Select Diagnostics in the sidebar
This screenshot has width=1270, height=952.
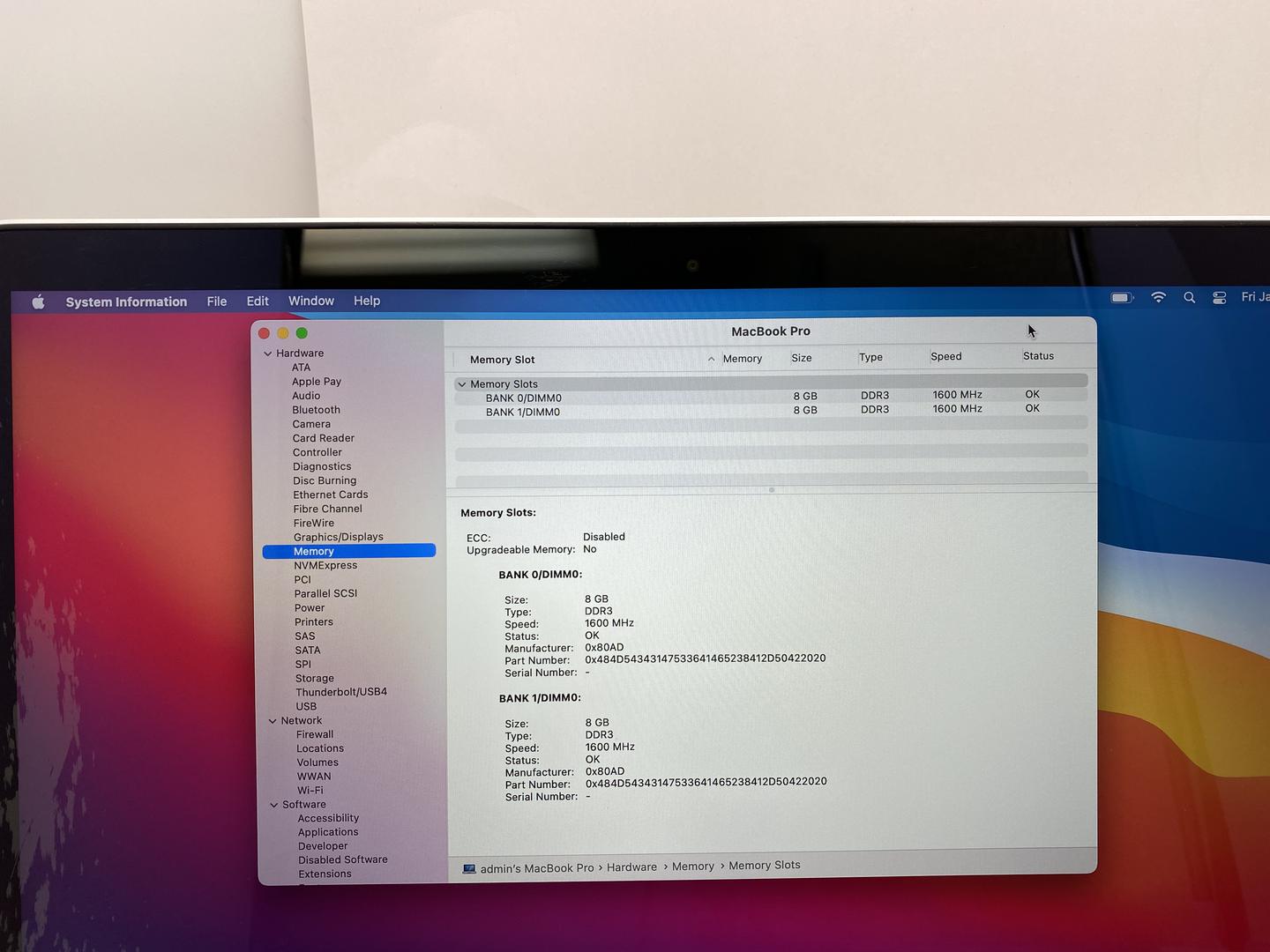322,466
